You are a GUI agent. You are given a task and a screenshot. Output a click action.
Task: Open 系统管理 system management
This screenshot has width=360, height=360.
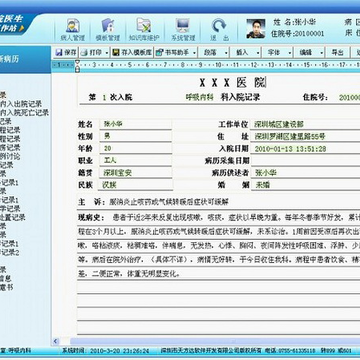[x=183, y=30]
